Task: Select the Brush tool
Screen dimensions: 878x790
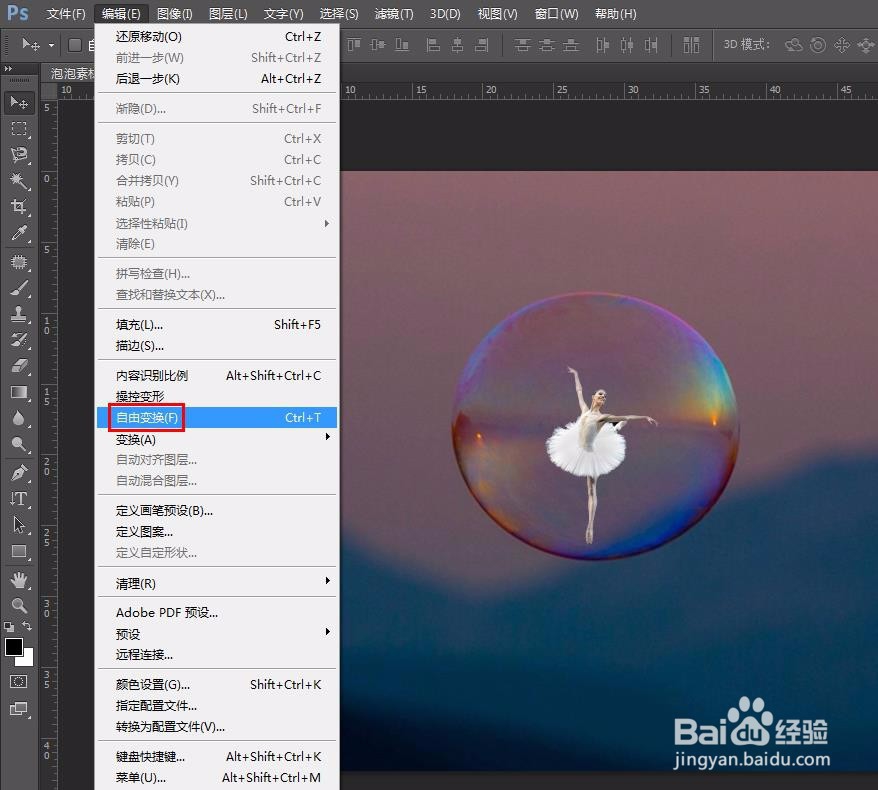Action: point(19,288)
